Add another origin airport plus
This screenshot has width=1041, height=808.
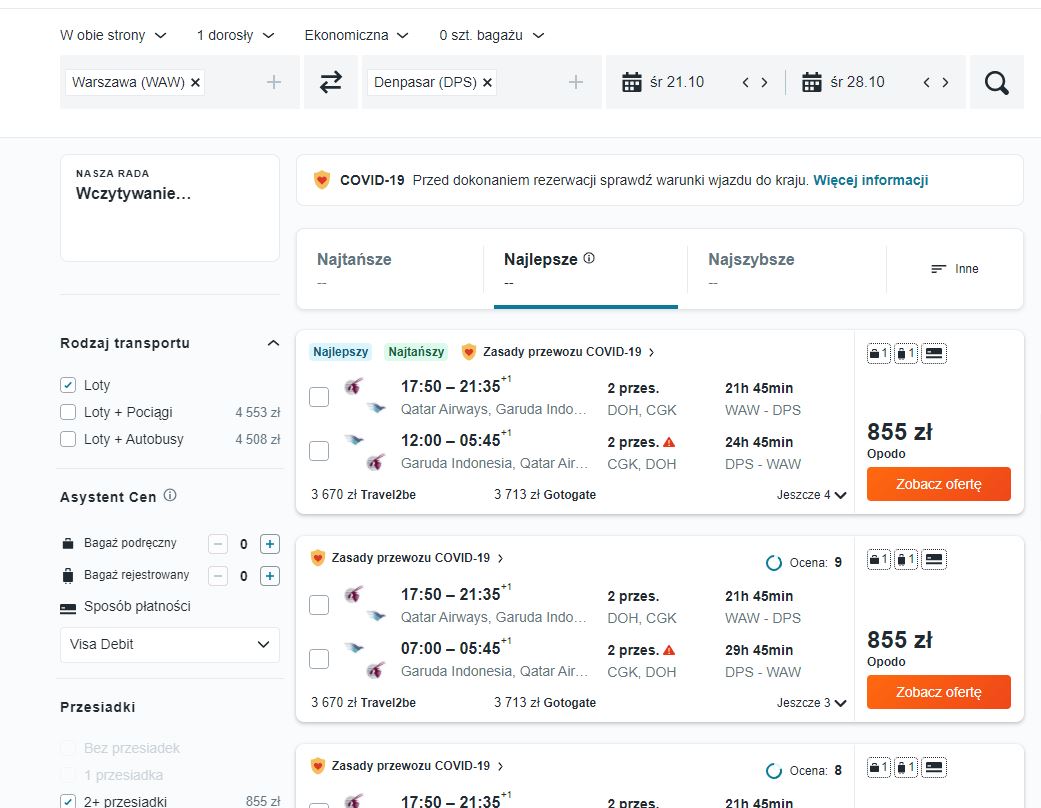[274, 82]
